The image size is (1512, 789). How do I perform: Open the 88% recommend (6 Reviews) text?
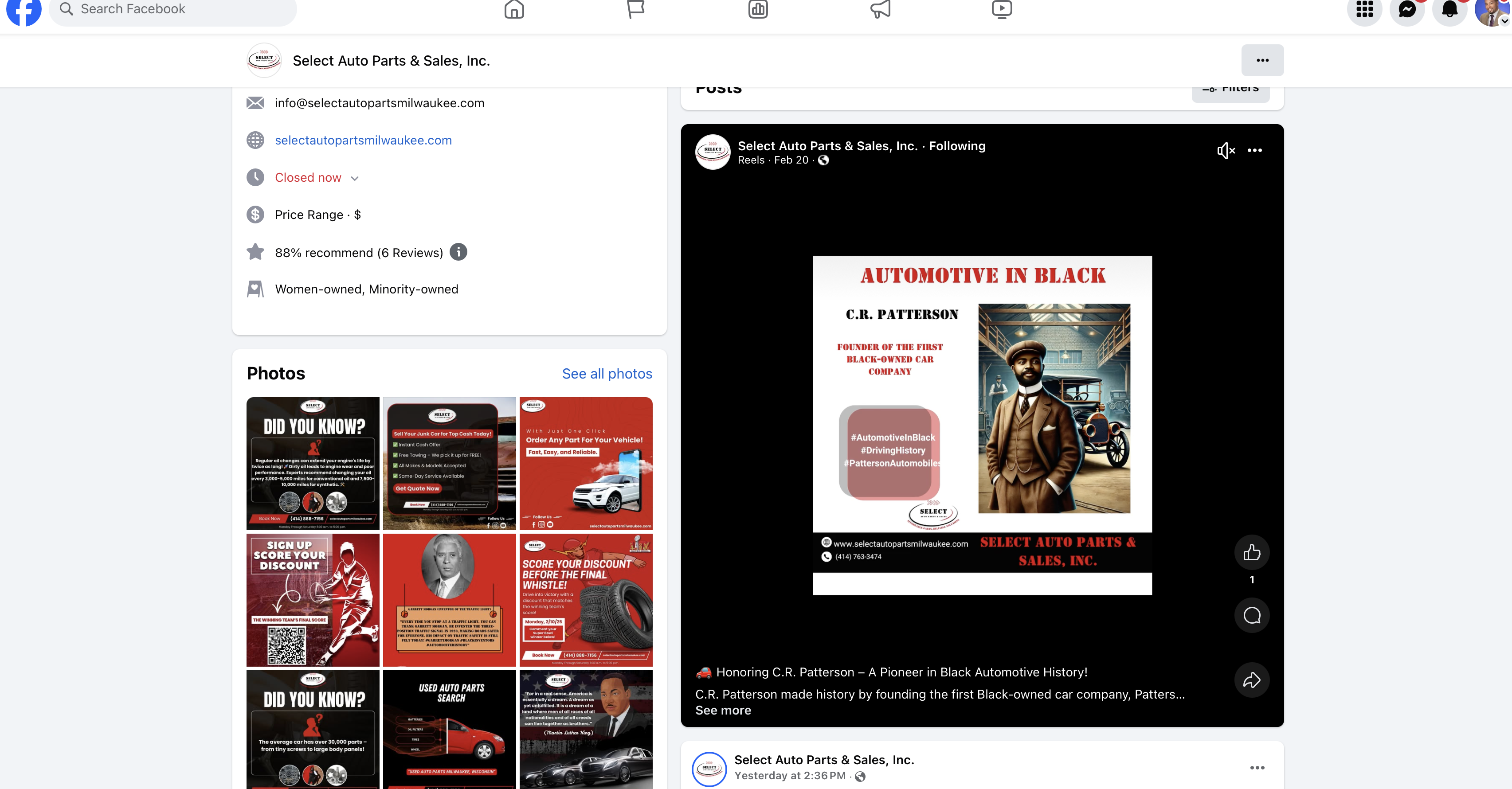click(x=359, y=252)
